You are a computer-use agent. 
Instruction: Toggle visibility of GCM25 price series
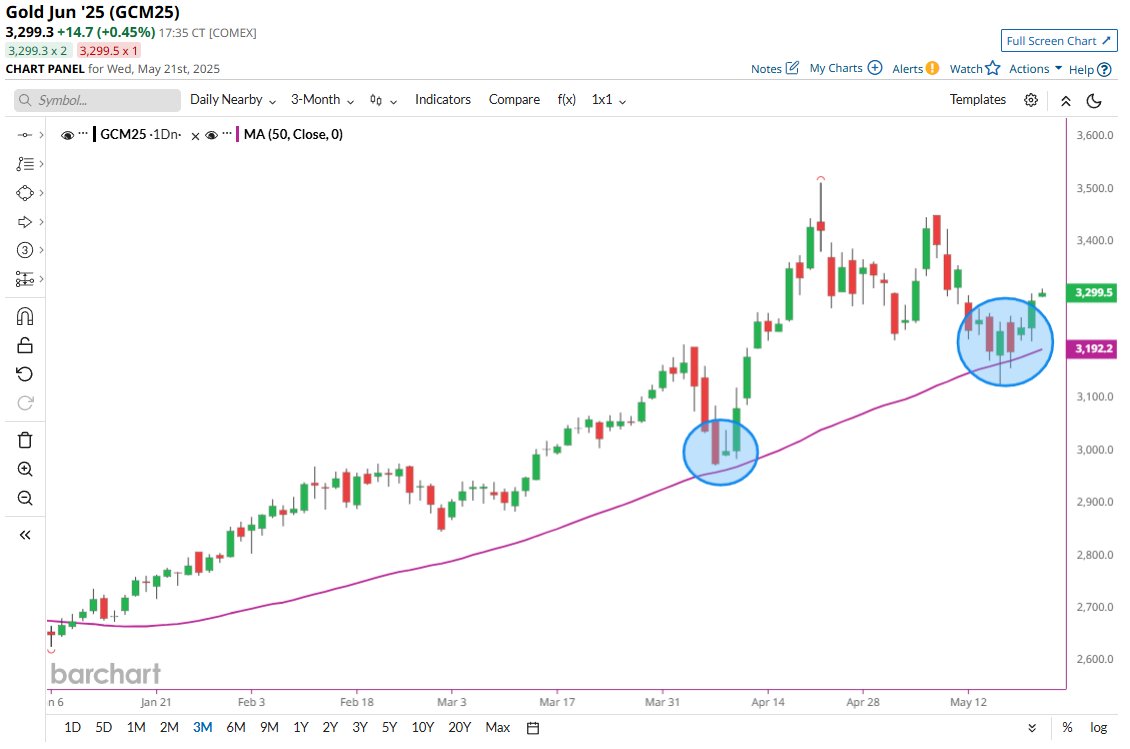(x=67, y=135)
